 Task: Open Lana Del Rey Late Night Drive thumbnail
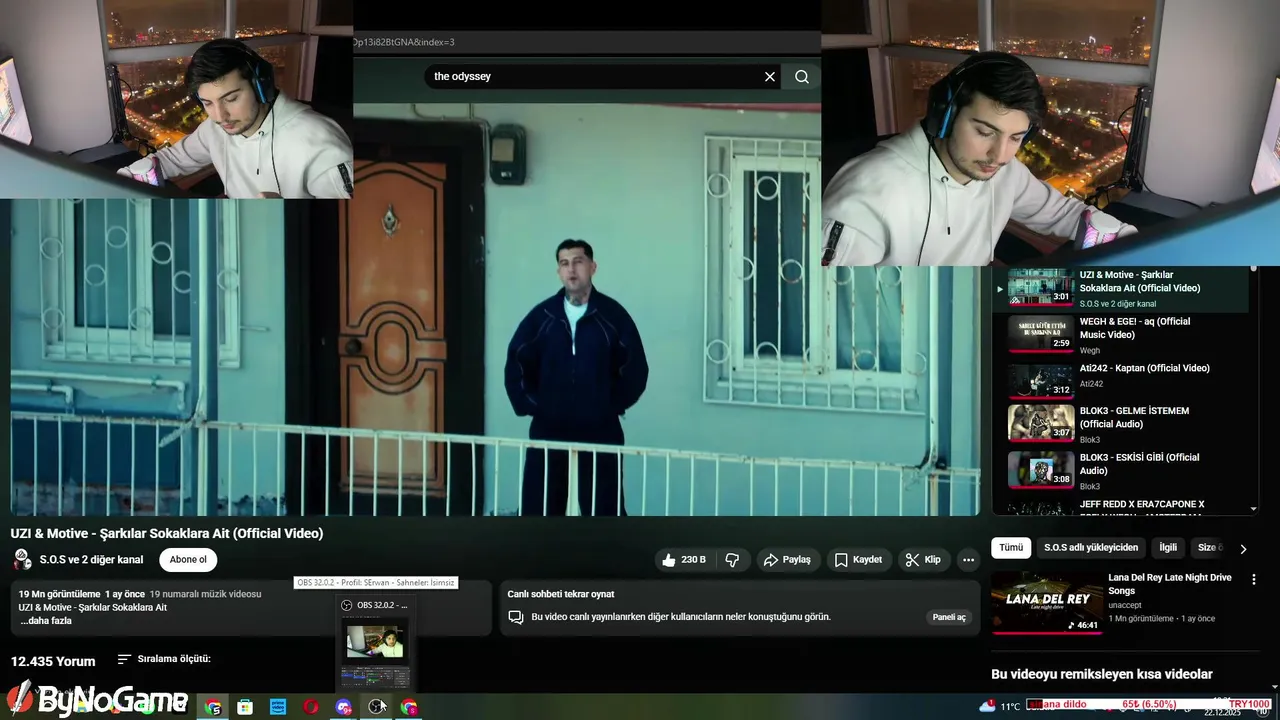1046,603
